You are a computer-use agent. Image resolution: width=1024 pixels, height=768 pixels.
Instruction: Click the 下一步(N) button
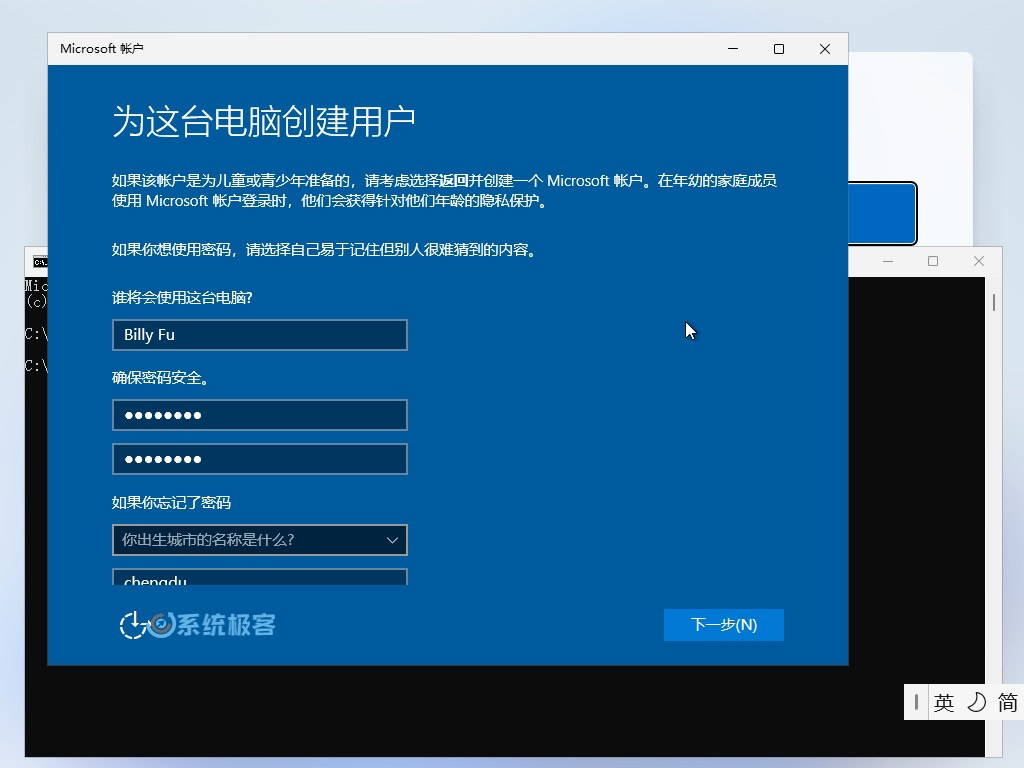pyautogui.click(x=724, y=625)
